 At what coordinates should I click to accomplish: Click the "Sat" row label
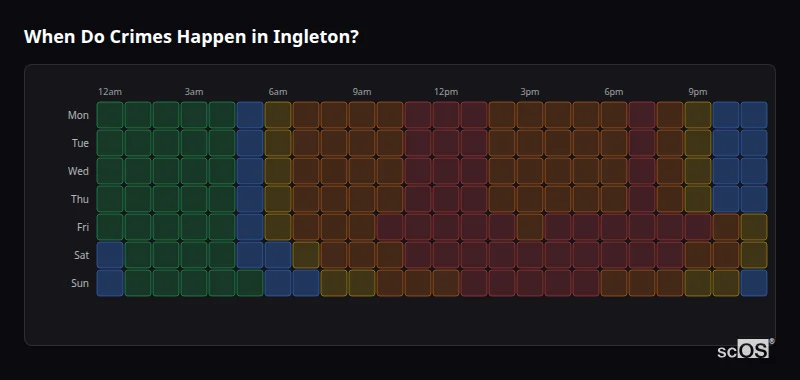(x=81, y=256)
